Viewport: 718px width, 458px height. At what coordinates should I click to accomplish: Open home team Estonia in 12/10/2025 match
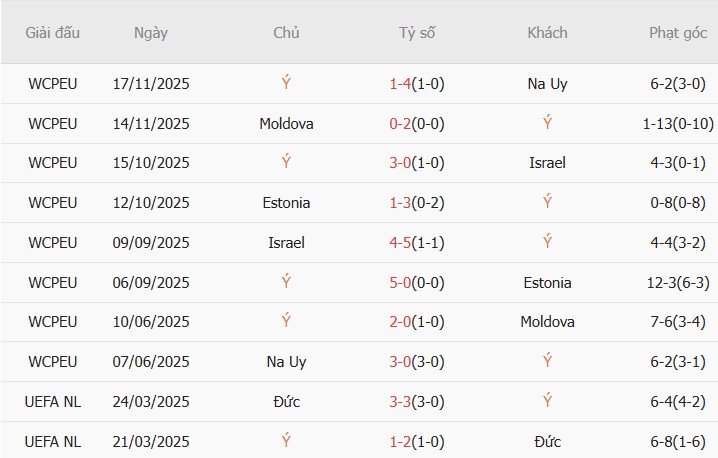pyautogui.click(x=286, y=203)
